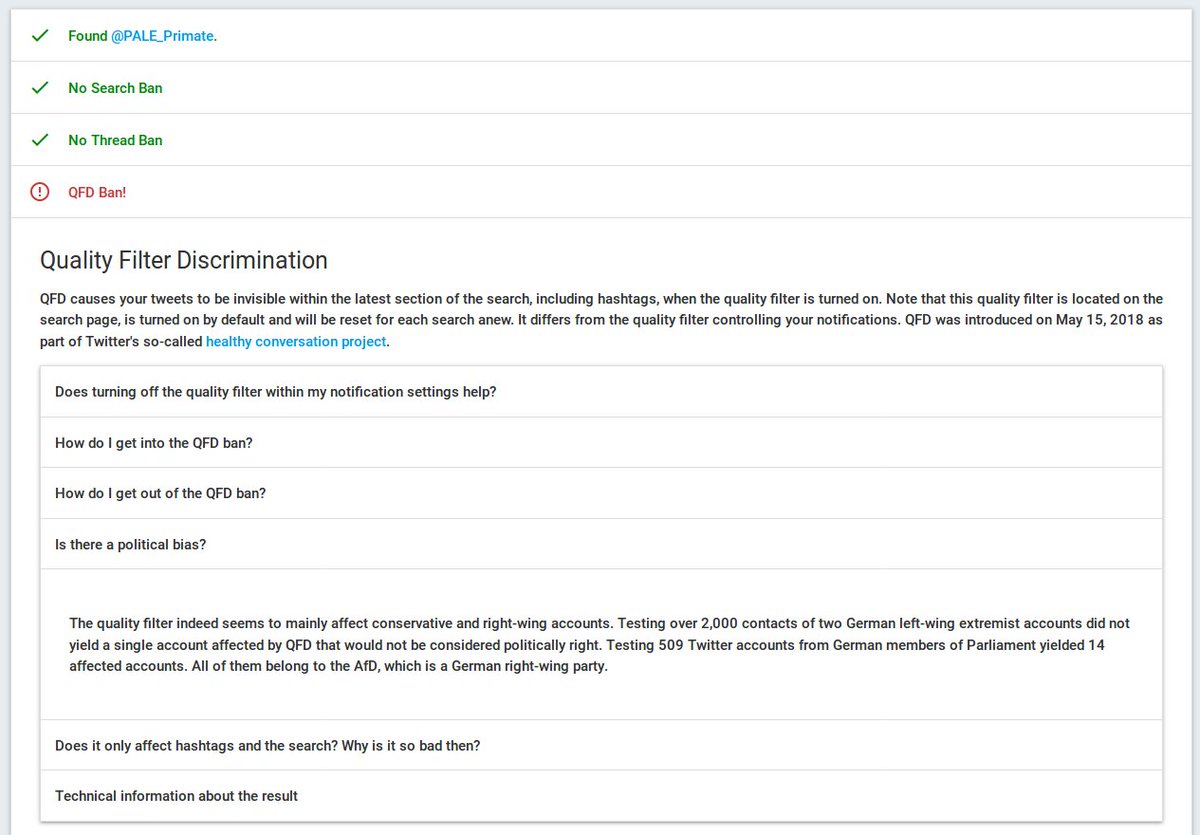This screenshot has width=1200, height=835.
Task: Expand 'Does it only affect hashtags and the search?'
Action: pos(601,745)
